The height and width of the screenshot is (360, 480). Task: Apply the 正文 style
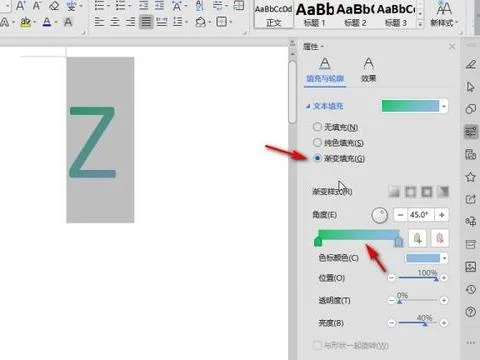coord(274,15)
